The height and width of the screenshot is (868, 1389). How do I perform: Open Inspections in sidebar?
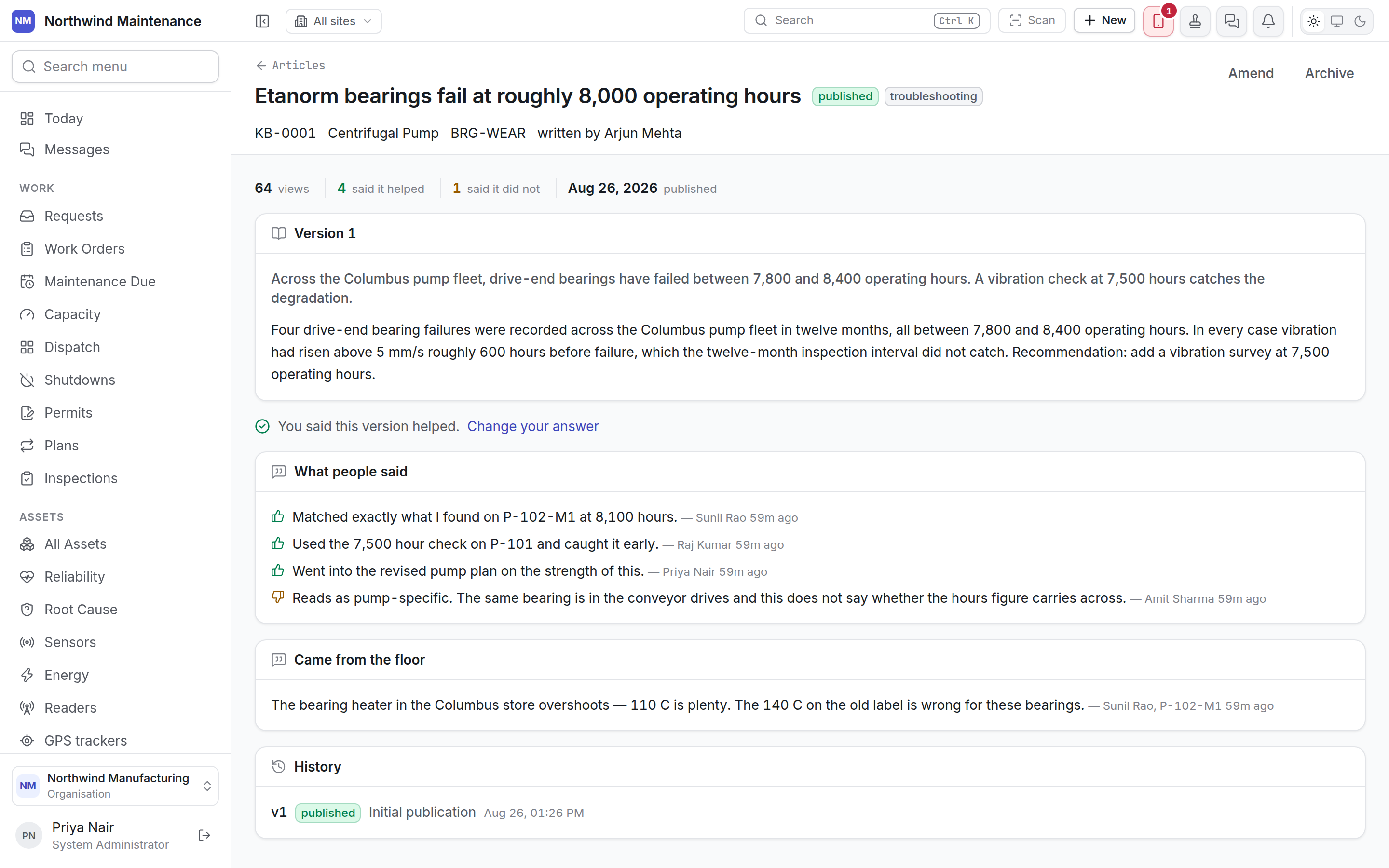[115, 478]
